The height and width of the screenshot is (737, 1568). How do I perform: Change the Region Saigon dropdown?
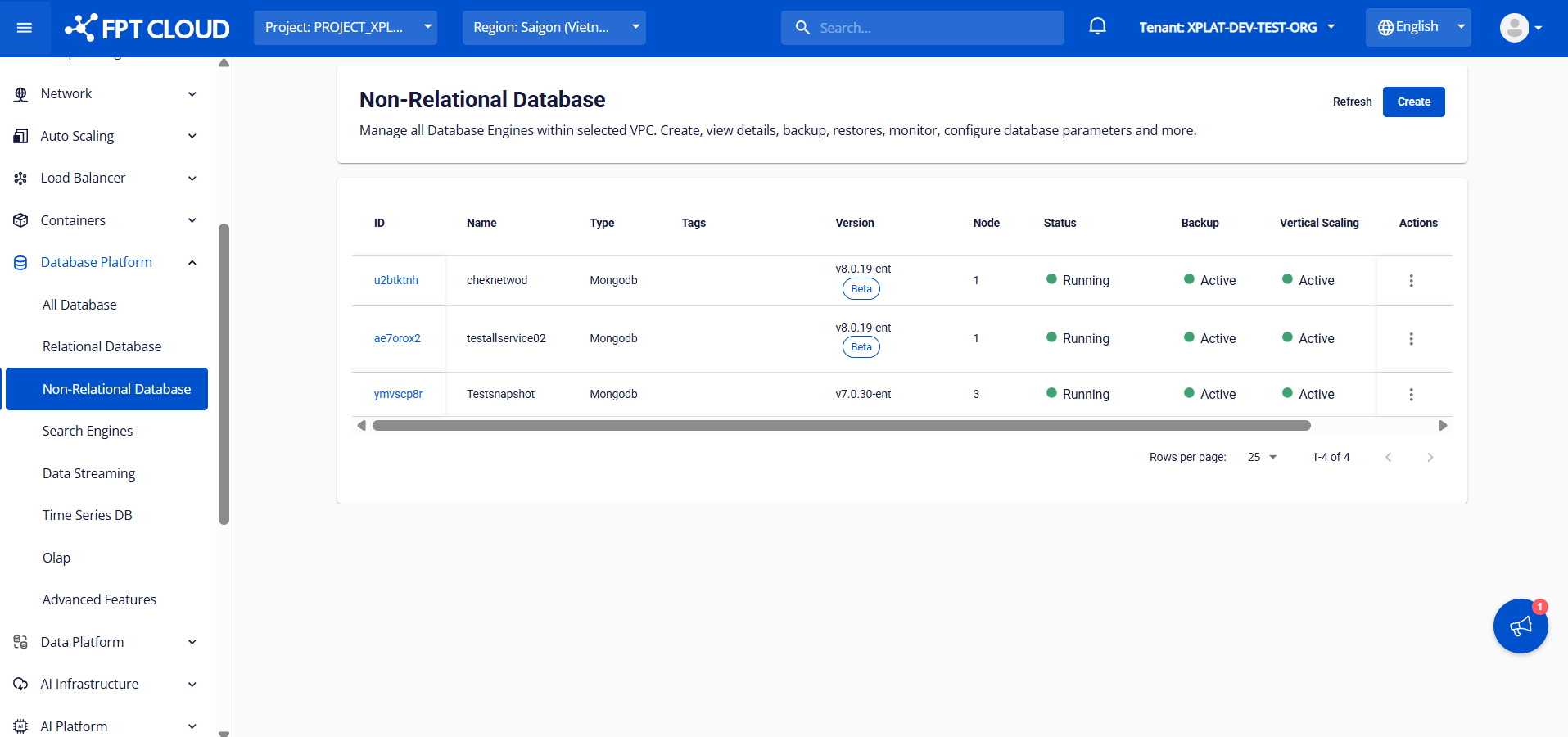(554, 28)
